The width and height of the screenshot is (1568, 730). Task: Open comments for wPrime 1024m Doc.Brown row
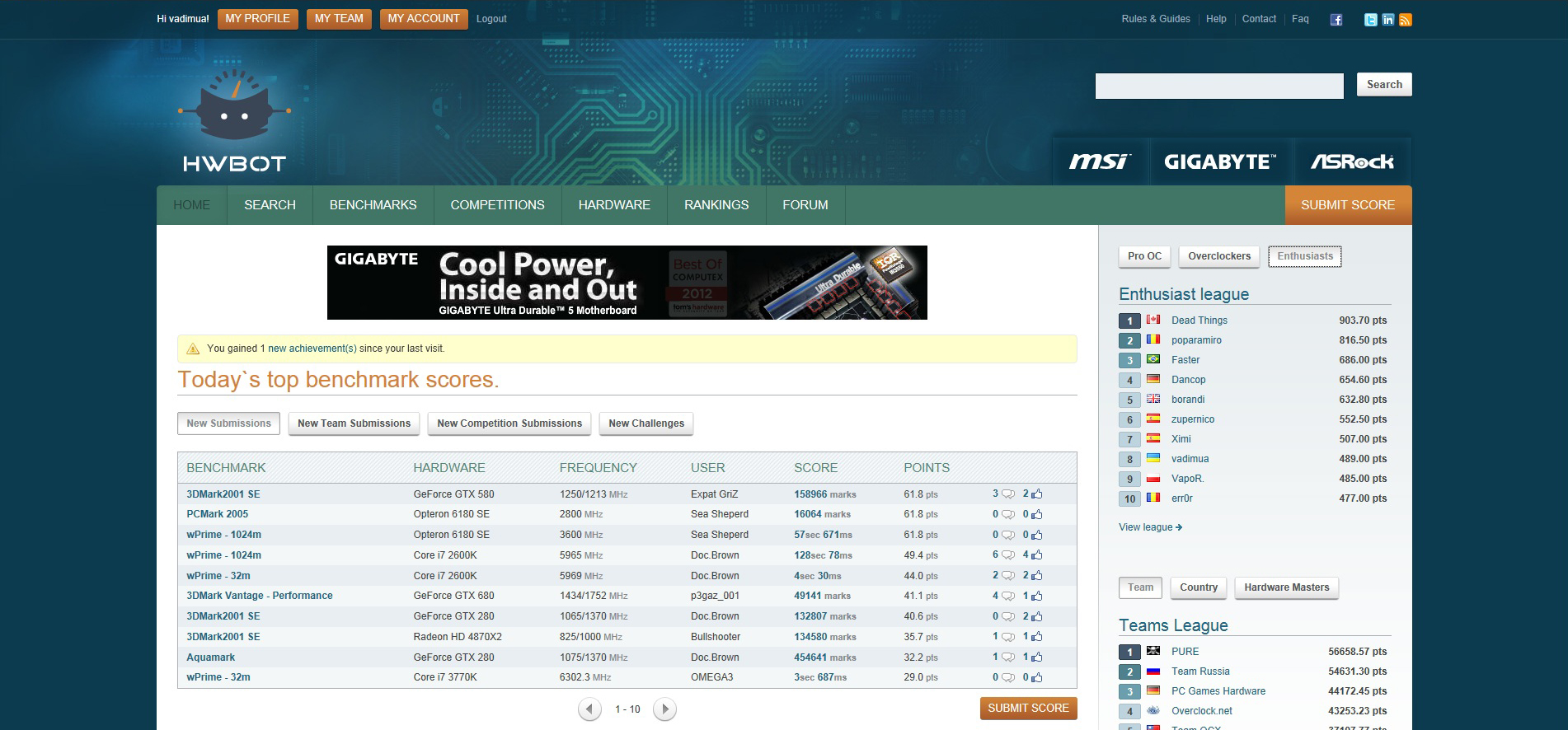(x=1007, y=555)
